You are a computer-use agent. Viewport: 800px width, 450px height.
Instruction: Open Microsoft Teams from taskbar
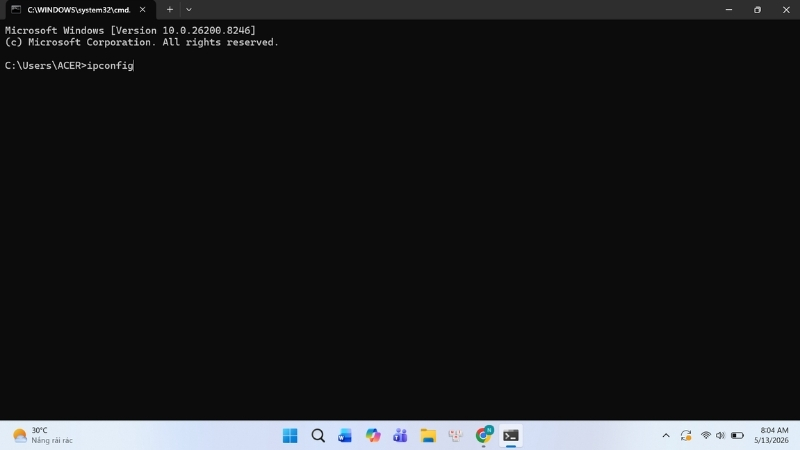[401, 436]
